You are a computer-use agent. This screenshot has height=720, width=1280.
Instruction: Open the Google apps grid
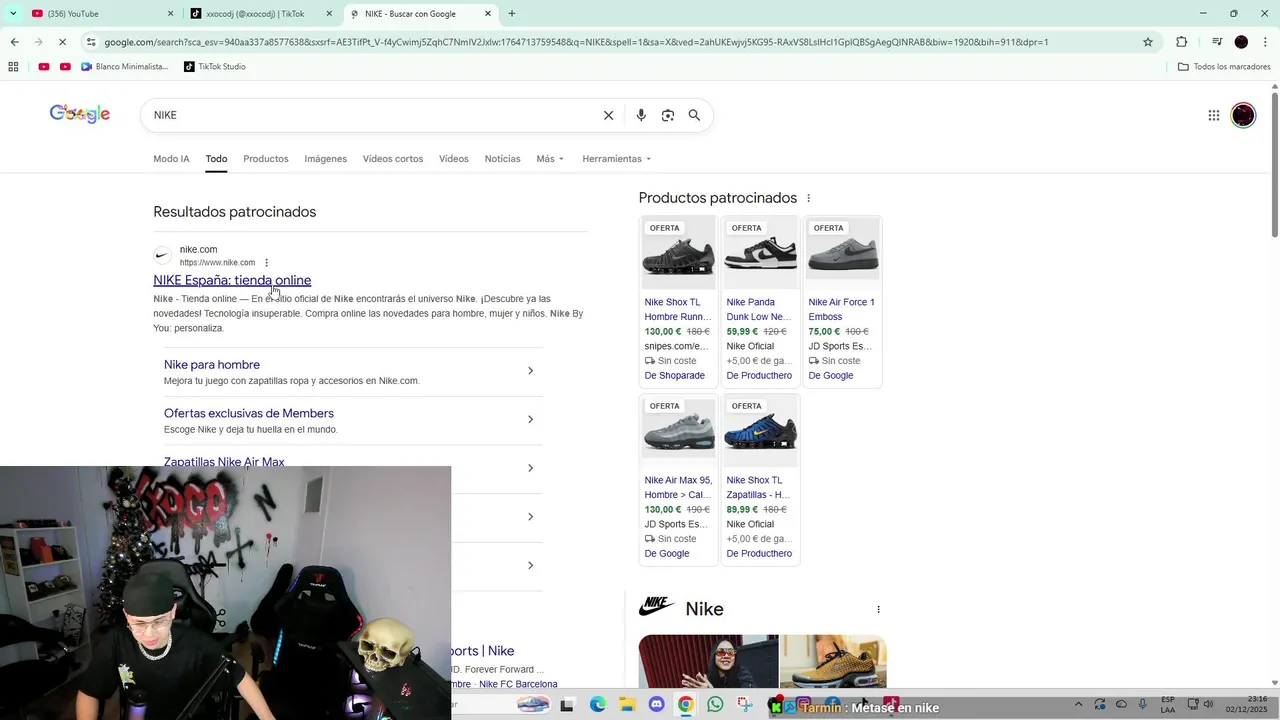tap(1214, 115)
